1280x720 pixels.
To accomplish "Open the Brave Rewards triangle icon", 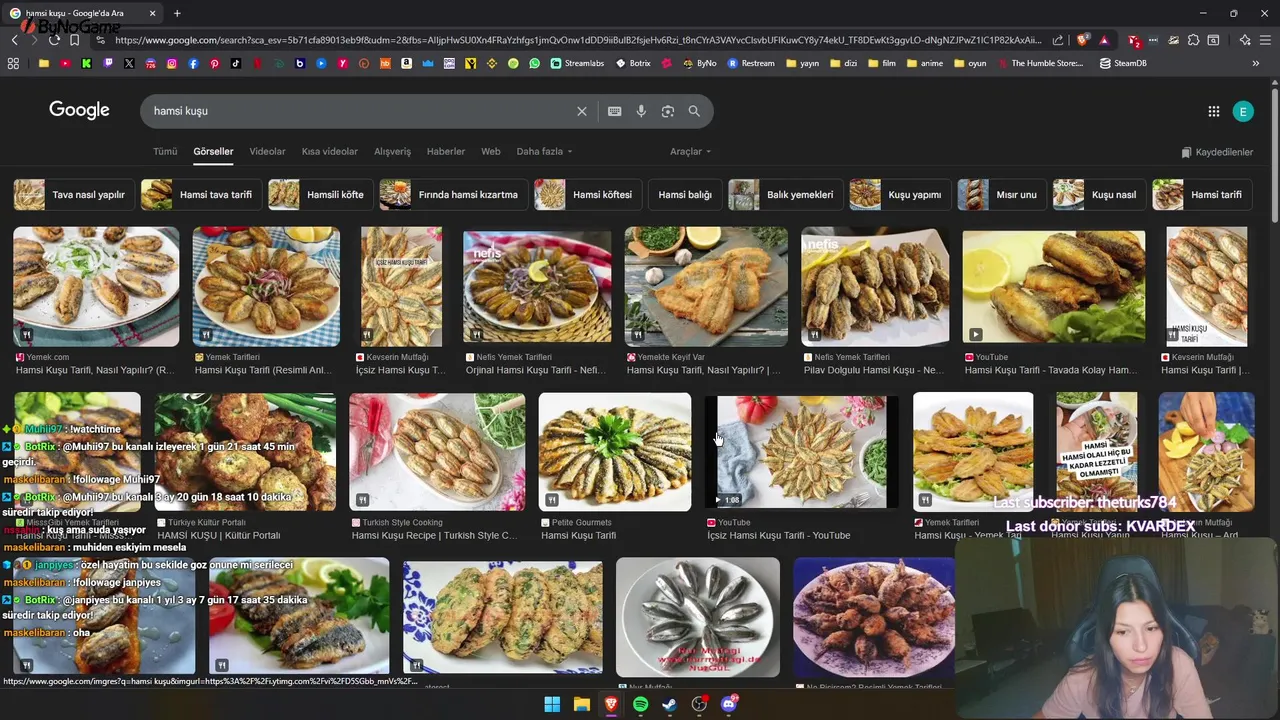I will tap(1104, 40).
